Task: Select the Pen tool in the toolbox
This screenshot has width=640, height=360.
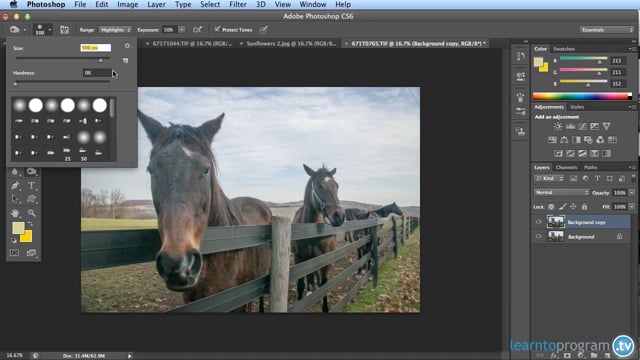Action: [15, 186]
